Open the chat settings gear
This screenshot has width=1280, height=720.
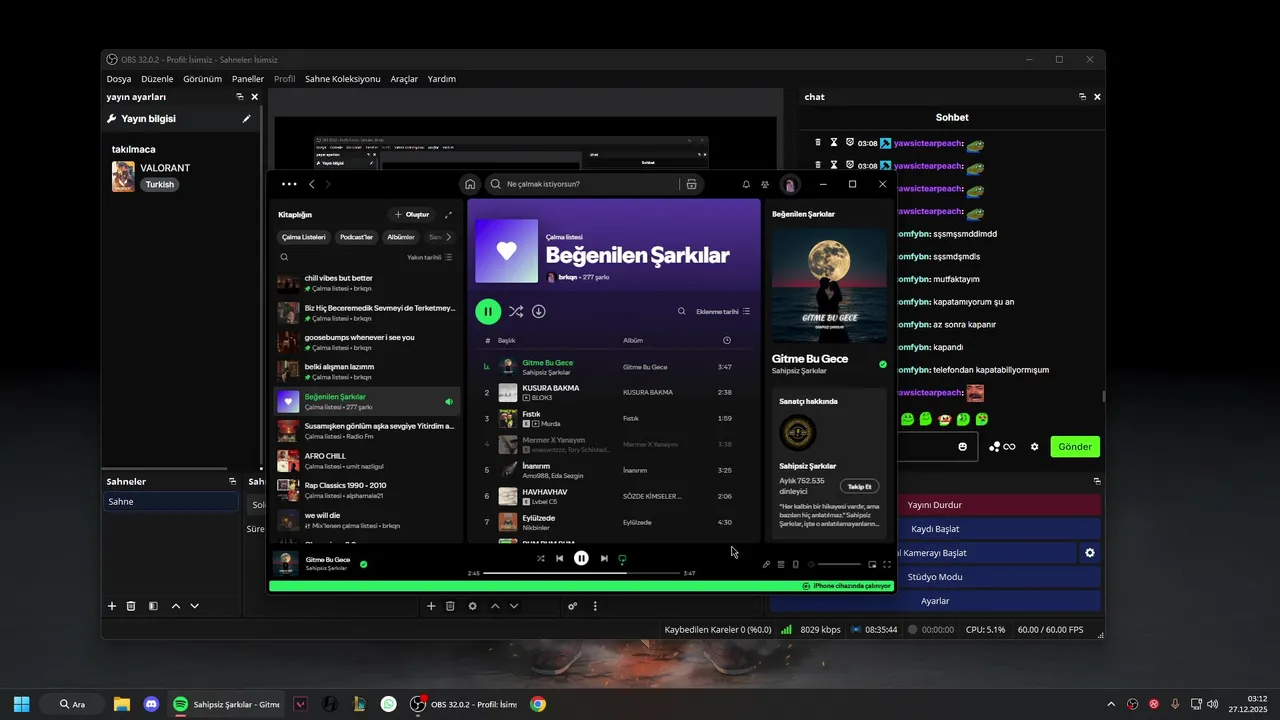coord(1035,447)
